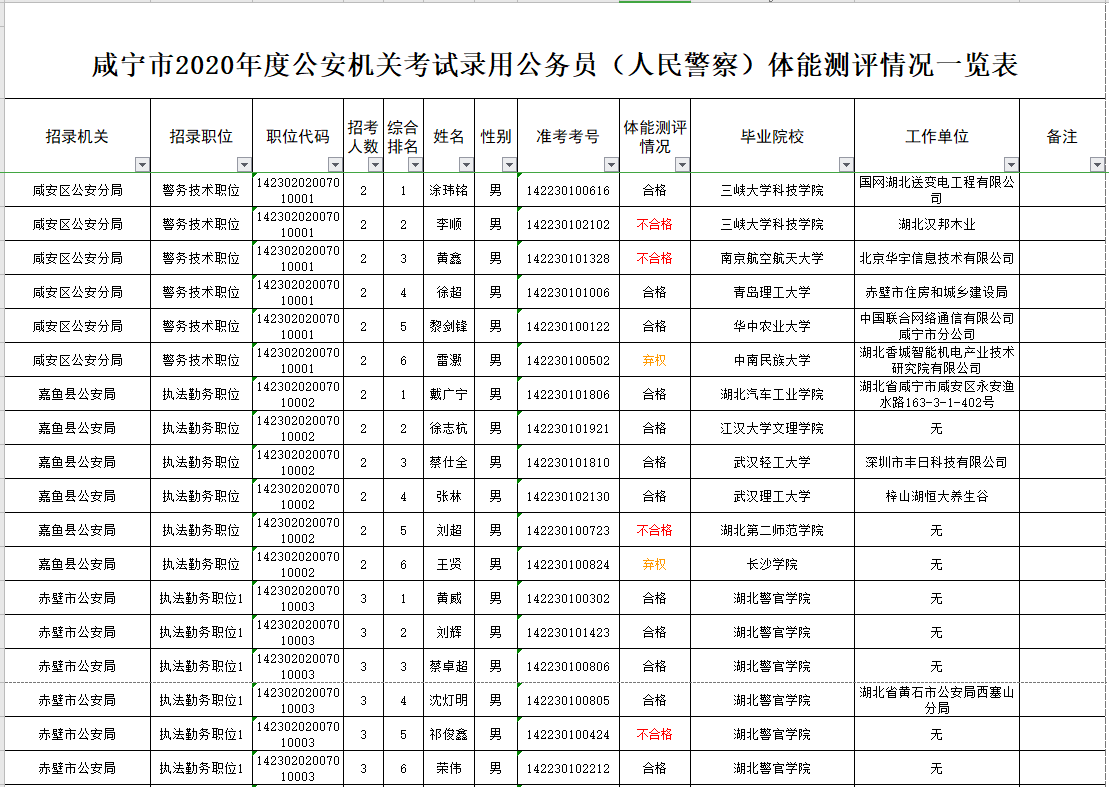
Task: Click the name cell 戴广宁
Action: (x=449, y=394)
